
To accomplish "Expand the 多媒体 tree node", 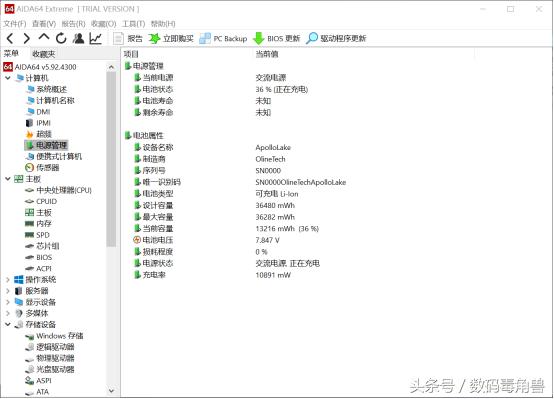I will click(x=8, y=313).
